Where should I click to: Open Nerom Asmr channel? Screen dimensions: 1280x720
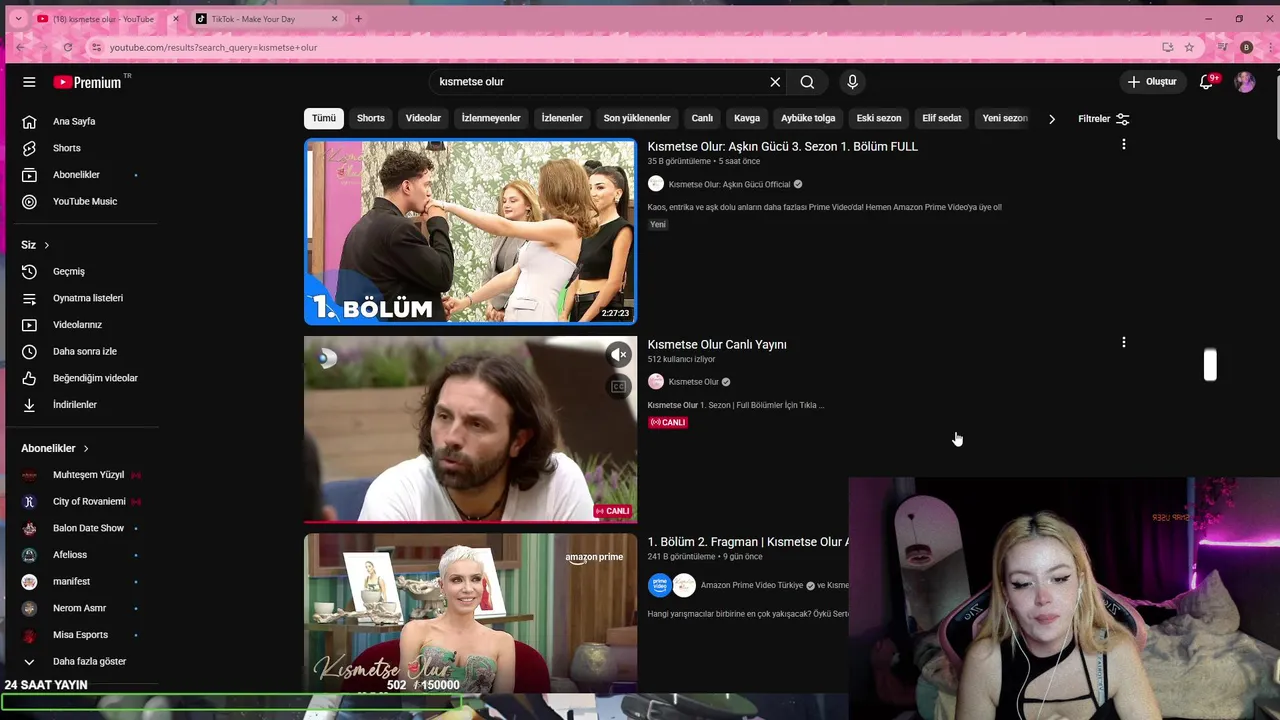pyautogui.click(x=80, y=608)
